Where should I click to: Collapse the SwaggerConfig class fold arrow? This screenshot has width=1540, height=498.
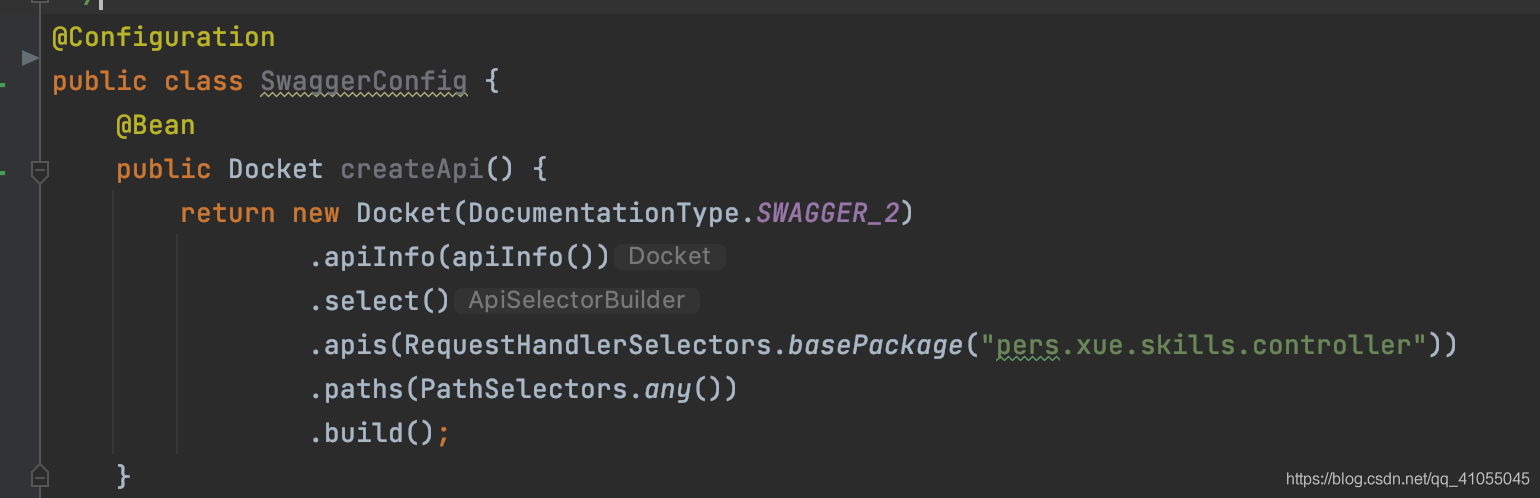pos(30,59)
